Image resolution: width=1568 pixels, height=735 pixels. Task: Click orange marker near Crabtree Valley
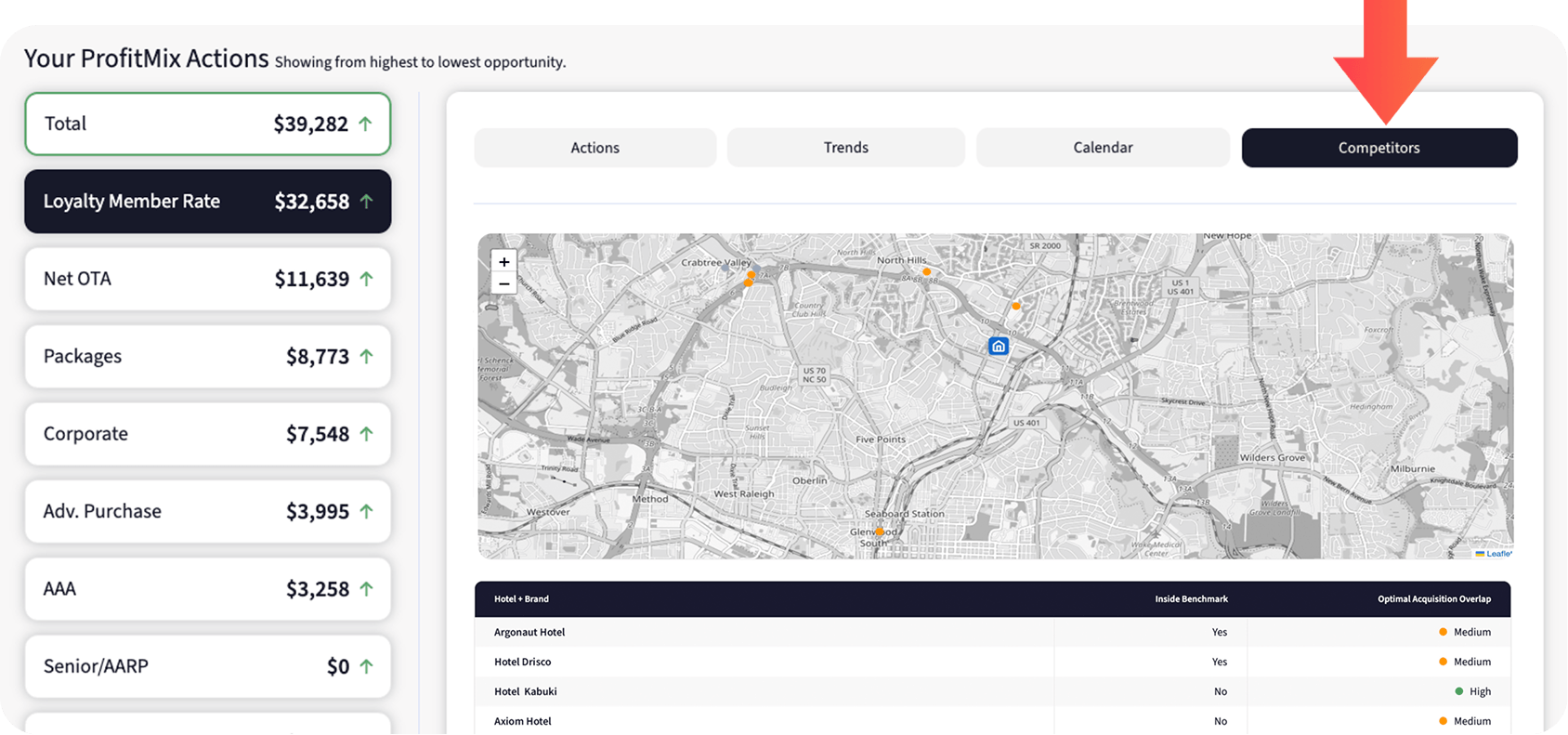[751, 276]
